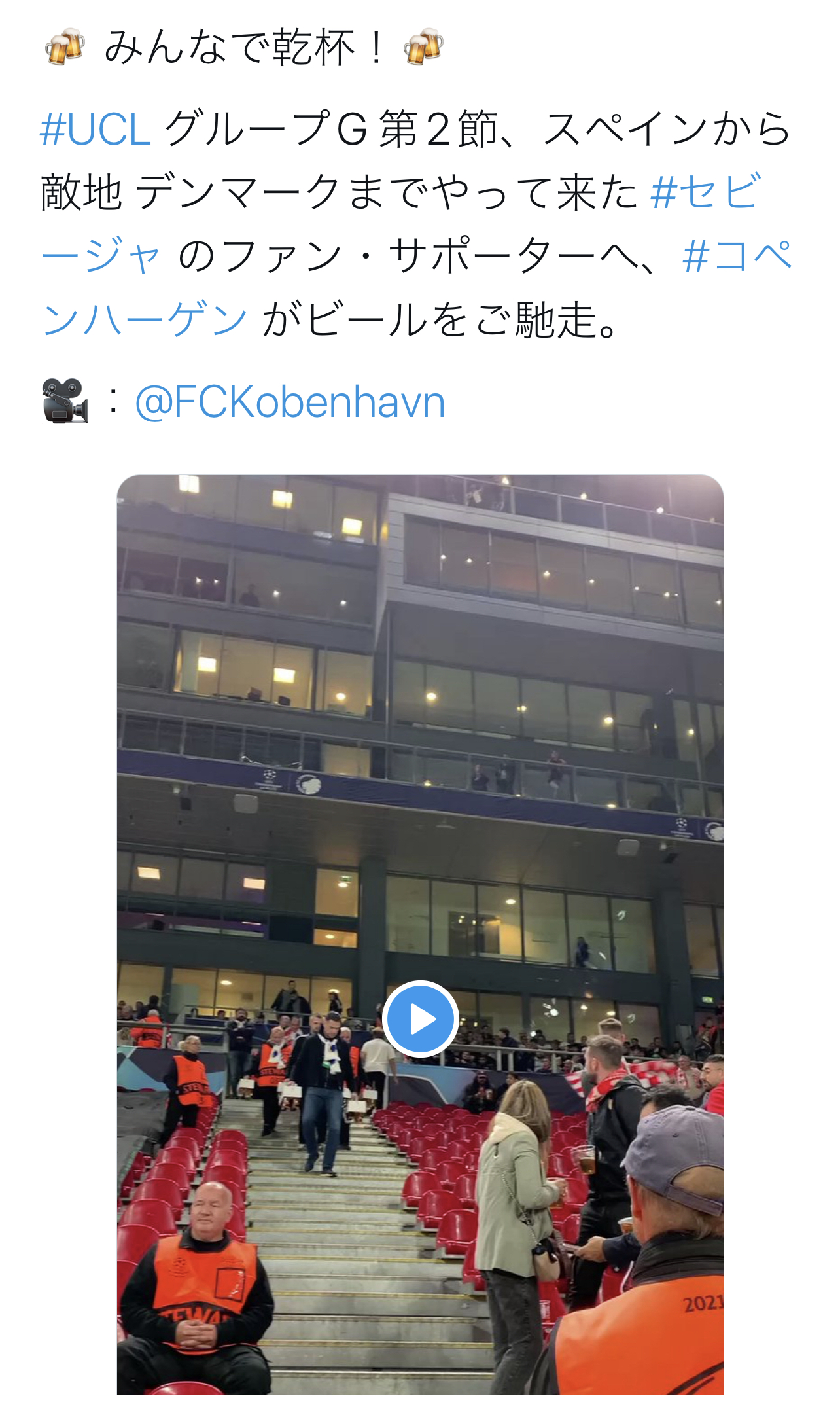The height and width of the screenshot is (1411, 840).
Task: Open the #UCL hashtag link
Action: [96, 129]
